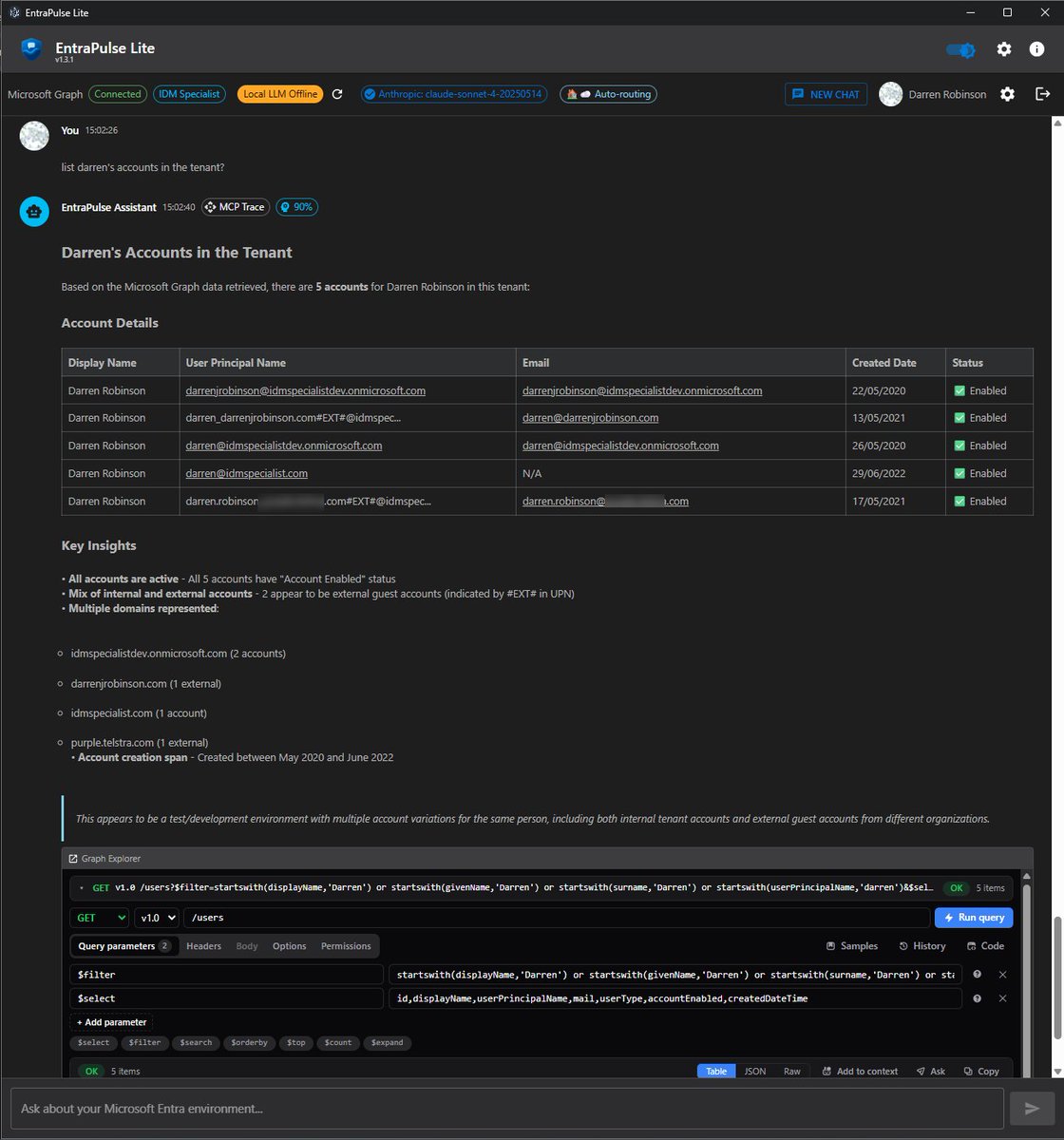Click the Connected status badge

click(118, 94)
